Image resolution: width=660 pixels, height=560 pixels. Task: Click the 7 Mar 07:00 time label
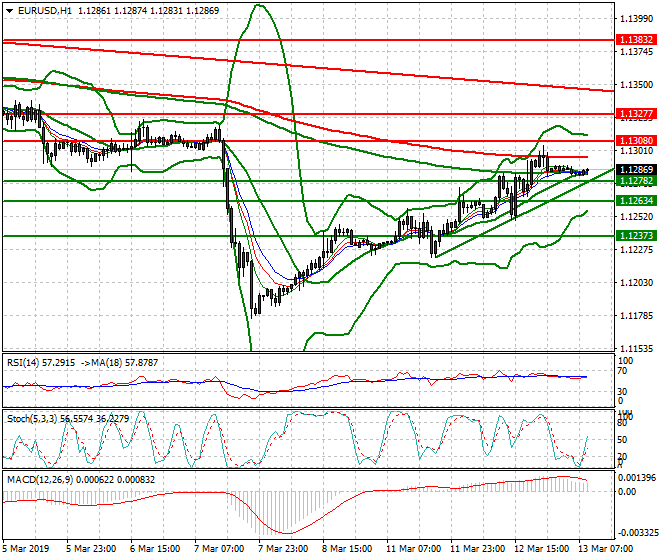pyautogui.click(x=219, y=549)
